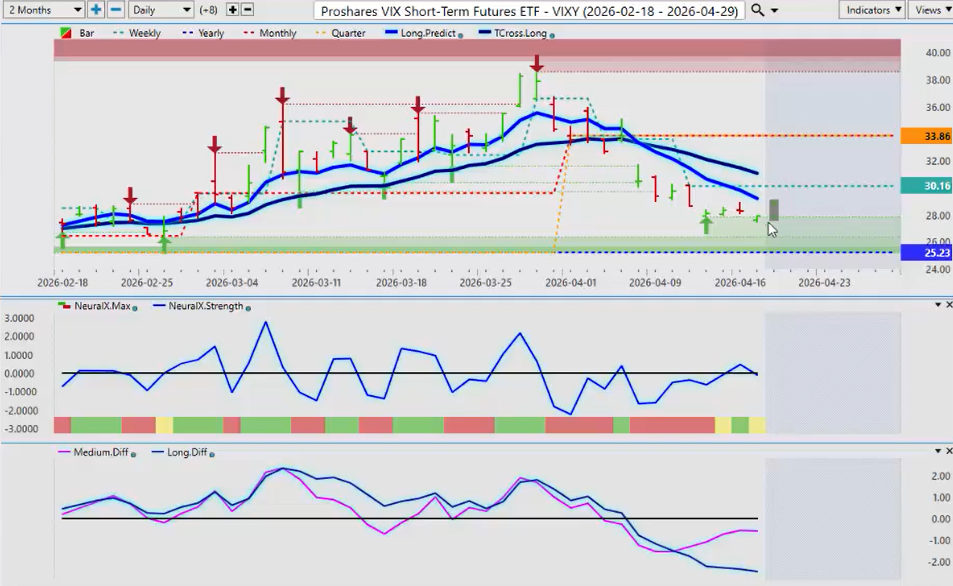Open the 2 Months time range dropdown
Screen dimensions: 953x586
(42, 9)
